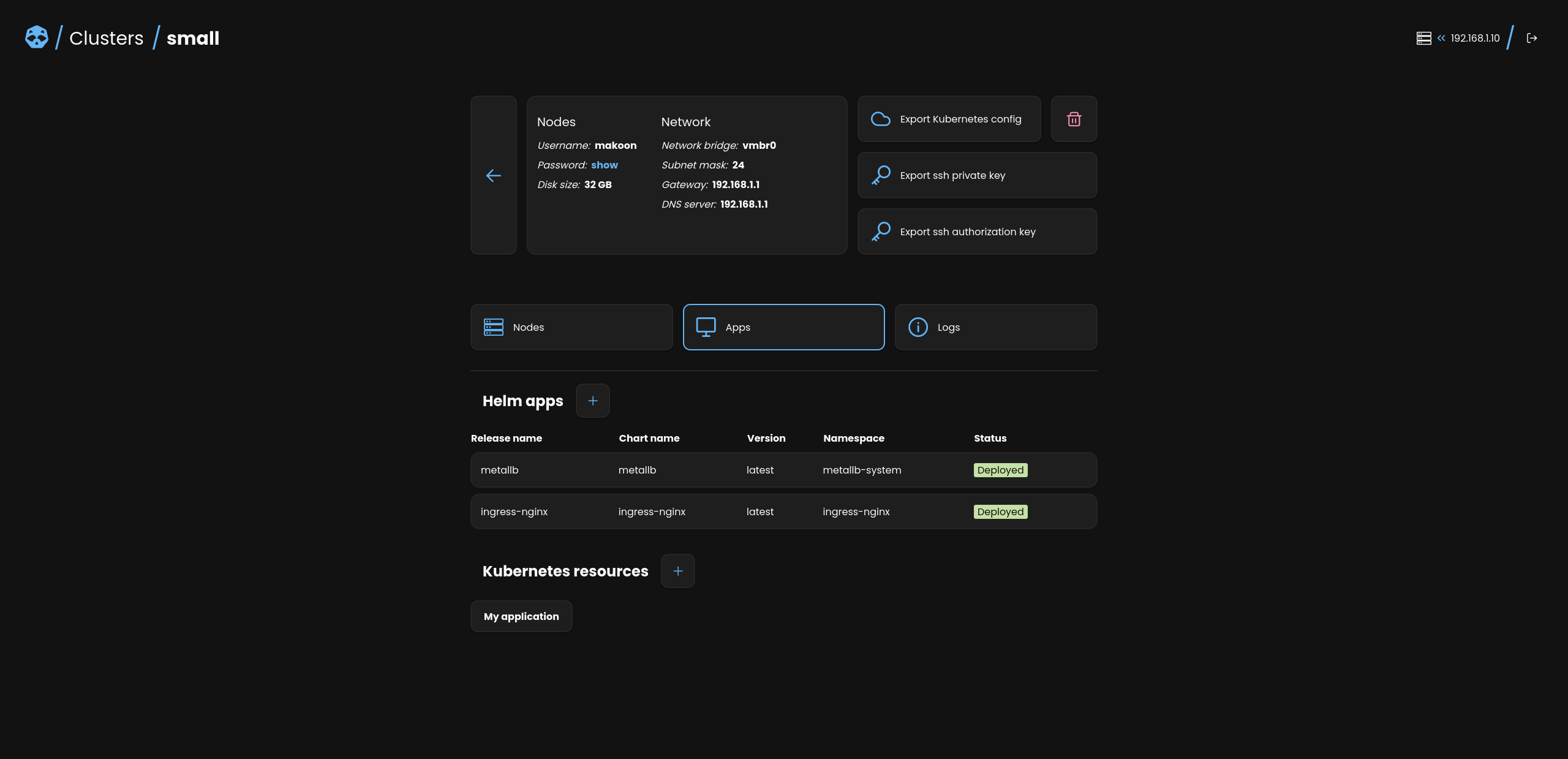Click Deployed status badge for metallb
Image resolution: width=1568 pixels, height=759 pixels.
click(x=1000, y=470)
